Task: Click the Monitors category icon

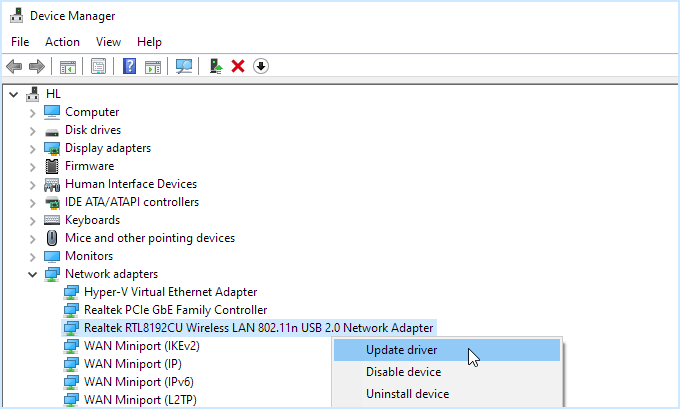Action: point(52,256)
